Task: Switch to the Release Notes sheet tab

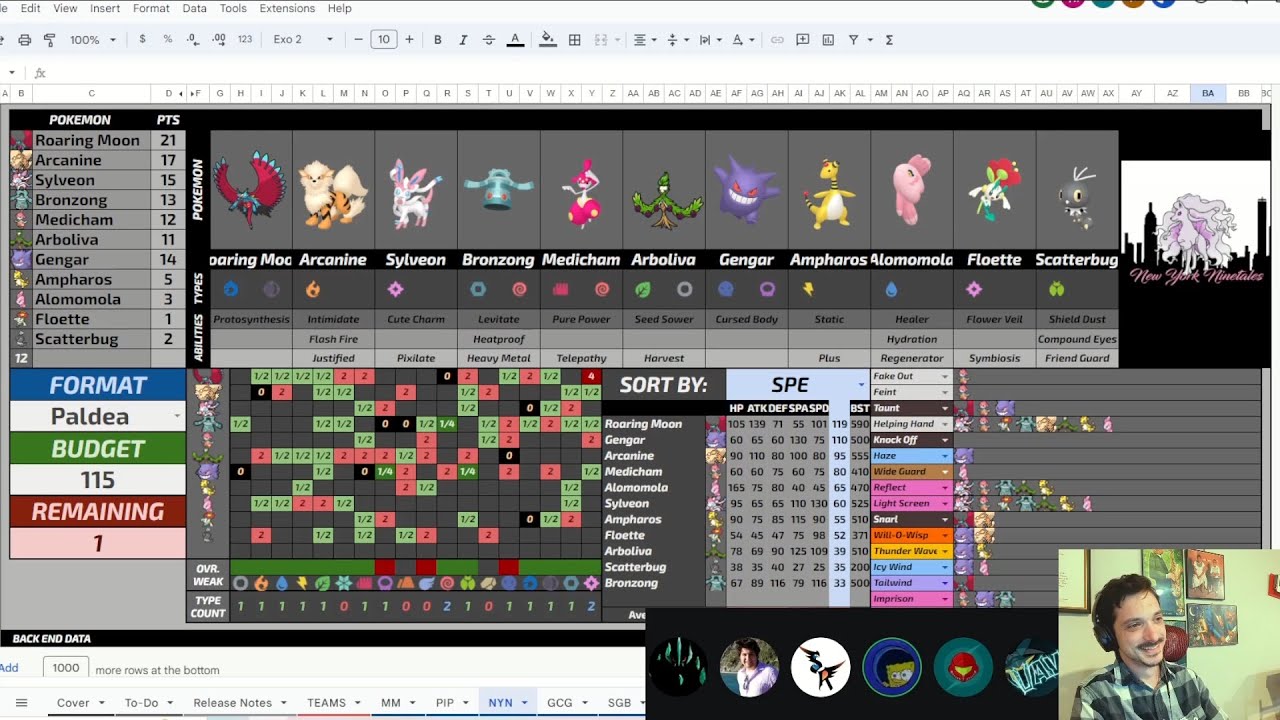Action: (x=233, y=703)
